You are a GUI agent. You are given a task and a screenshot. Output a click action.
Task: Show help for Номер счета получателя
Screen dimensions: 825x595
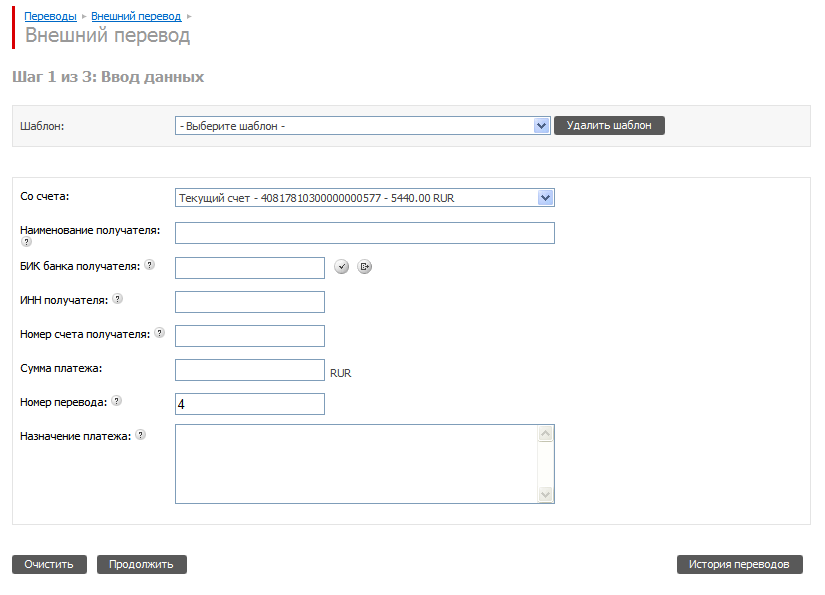pos(159,333)
